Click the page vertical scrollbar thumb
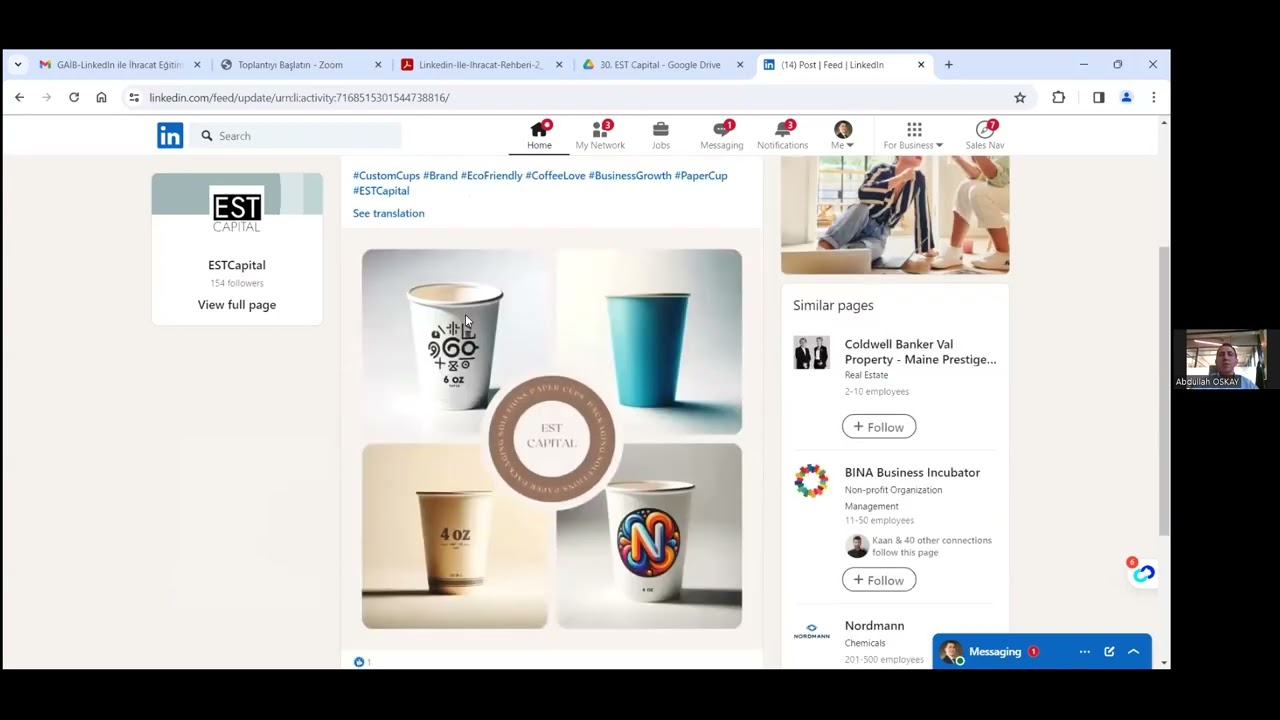Screen dimensions: 1280x720 (1163, 390)
